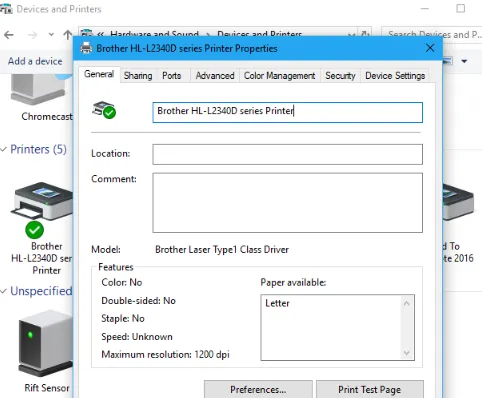Open the Ports tab
Viewport: 482px width, 398px height.
tap(171, 76)
